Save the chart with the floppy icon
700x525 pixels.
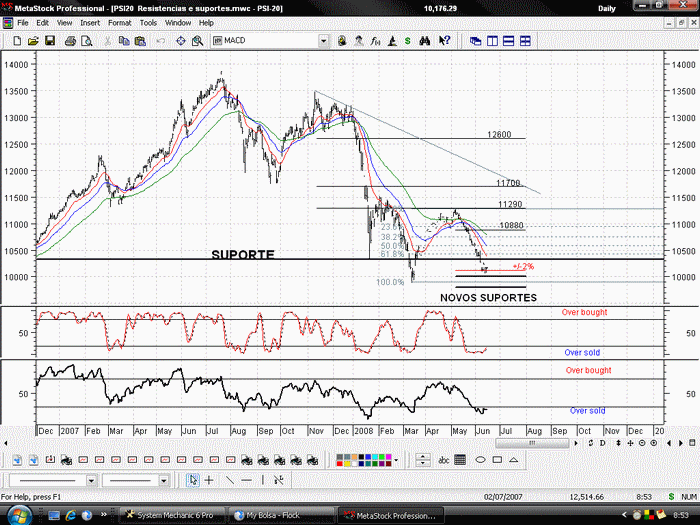(50, 41)
